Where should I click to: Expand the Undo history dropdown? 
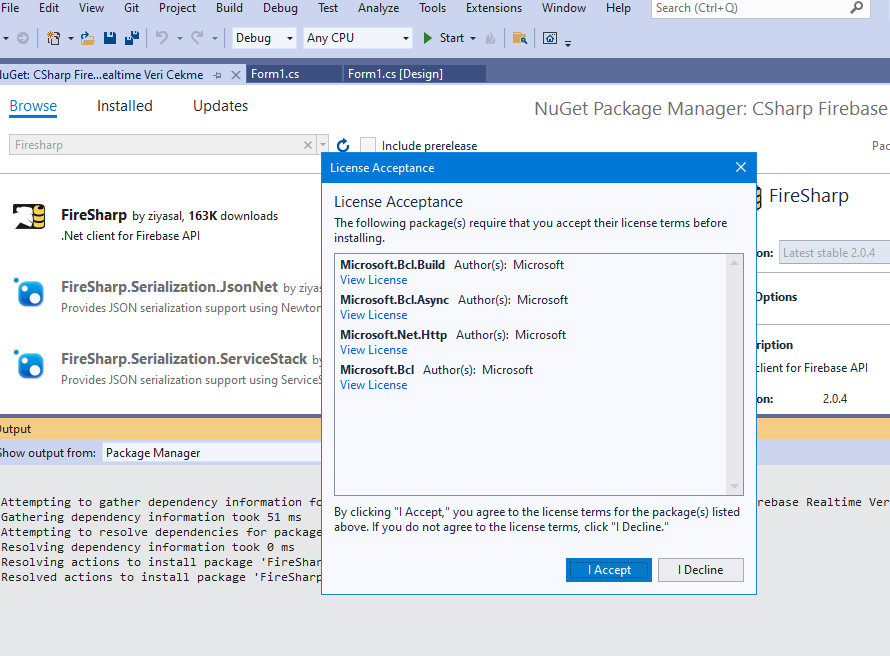(x=179, y=38)
